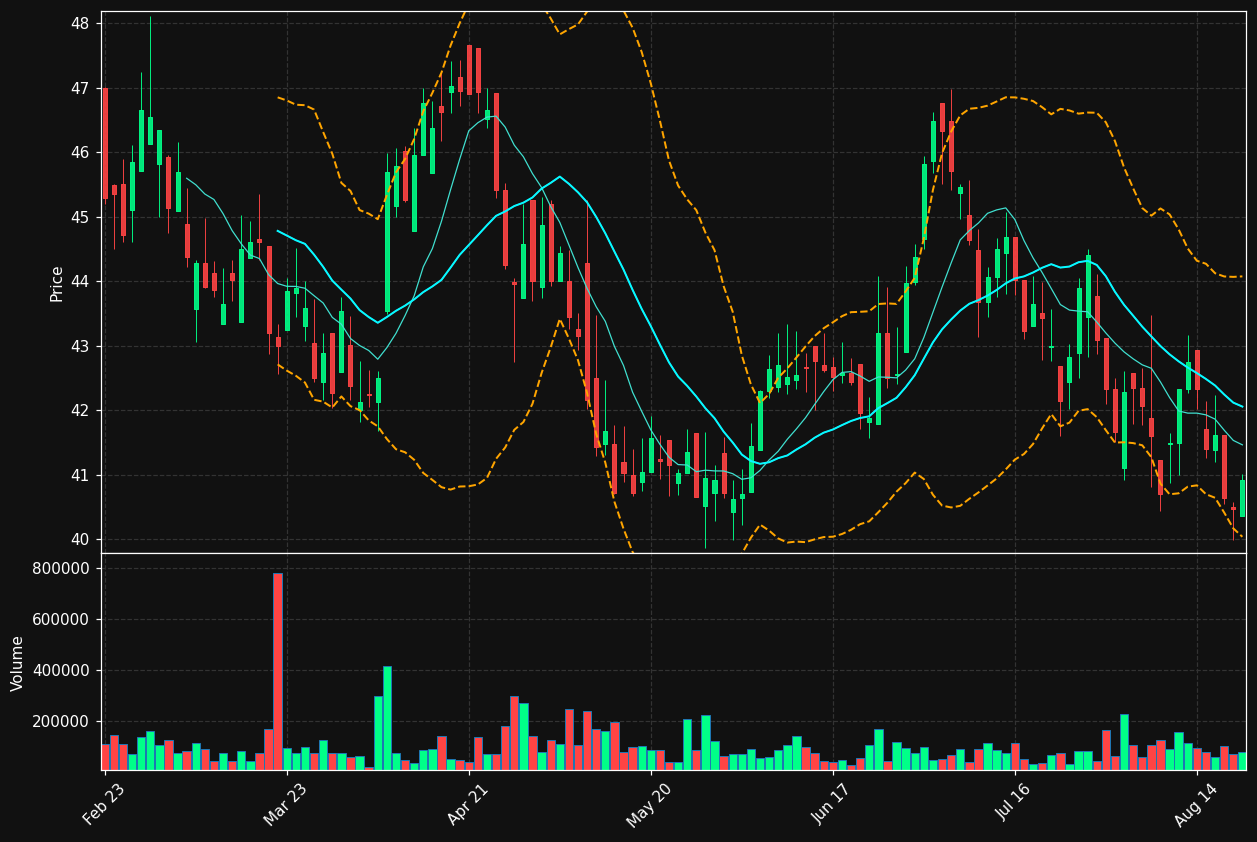Select the 41 price axis tick label
The image size is (1257, 842).
click(81, 475)
